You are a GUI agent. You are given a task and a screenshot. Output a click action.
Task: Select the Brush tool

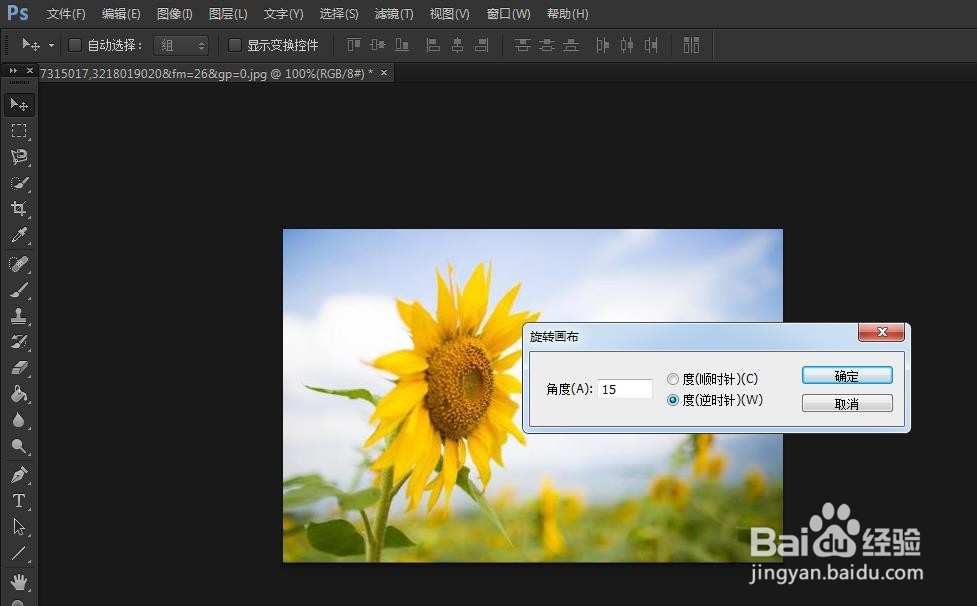(x=19, y=290)
